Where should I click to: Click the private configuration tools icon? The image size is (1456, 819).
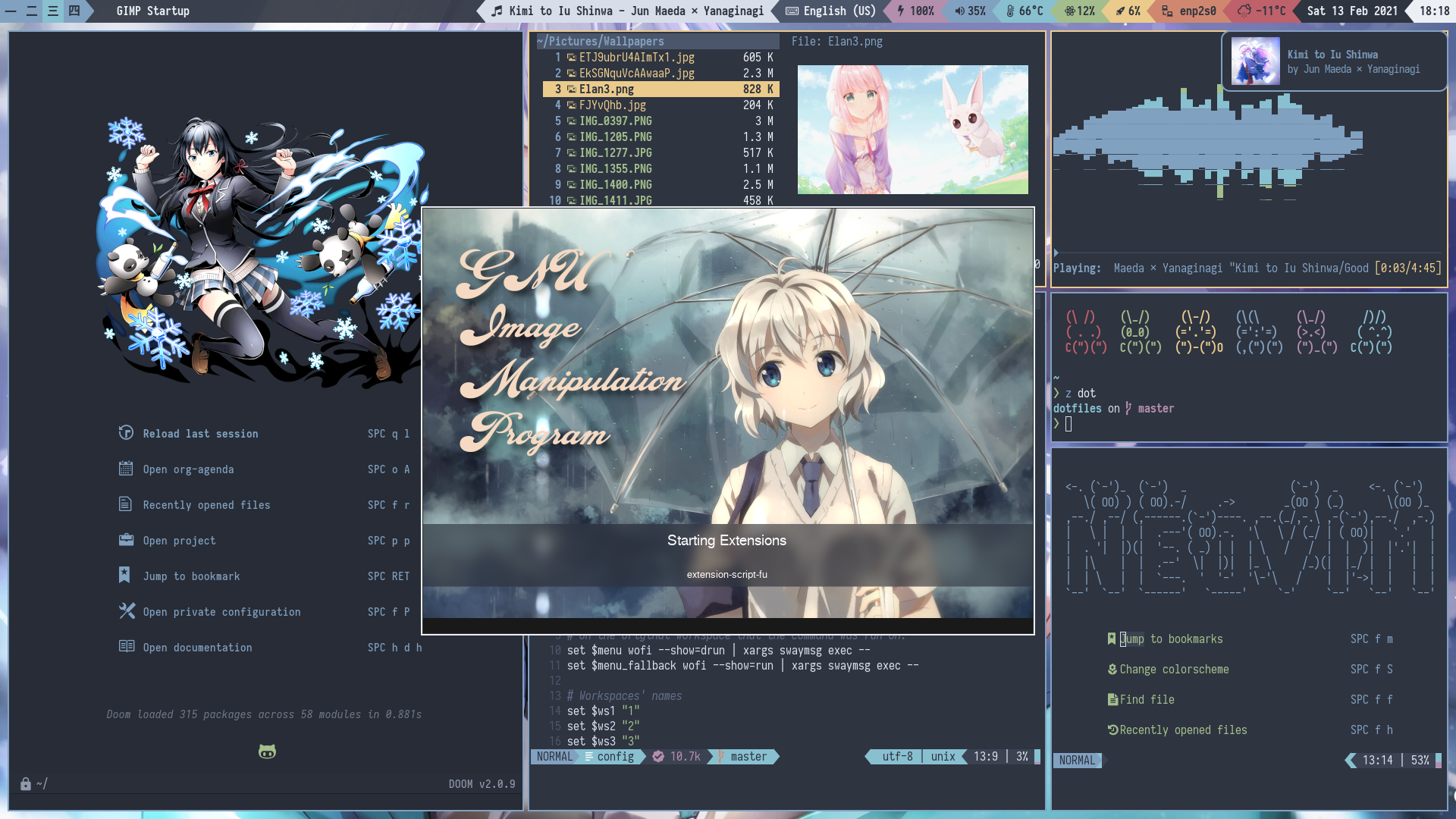(x=127, y=611)
